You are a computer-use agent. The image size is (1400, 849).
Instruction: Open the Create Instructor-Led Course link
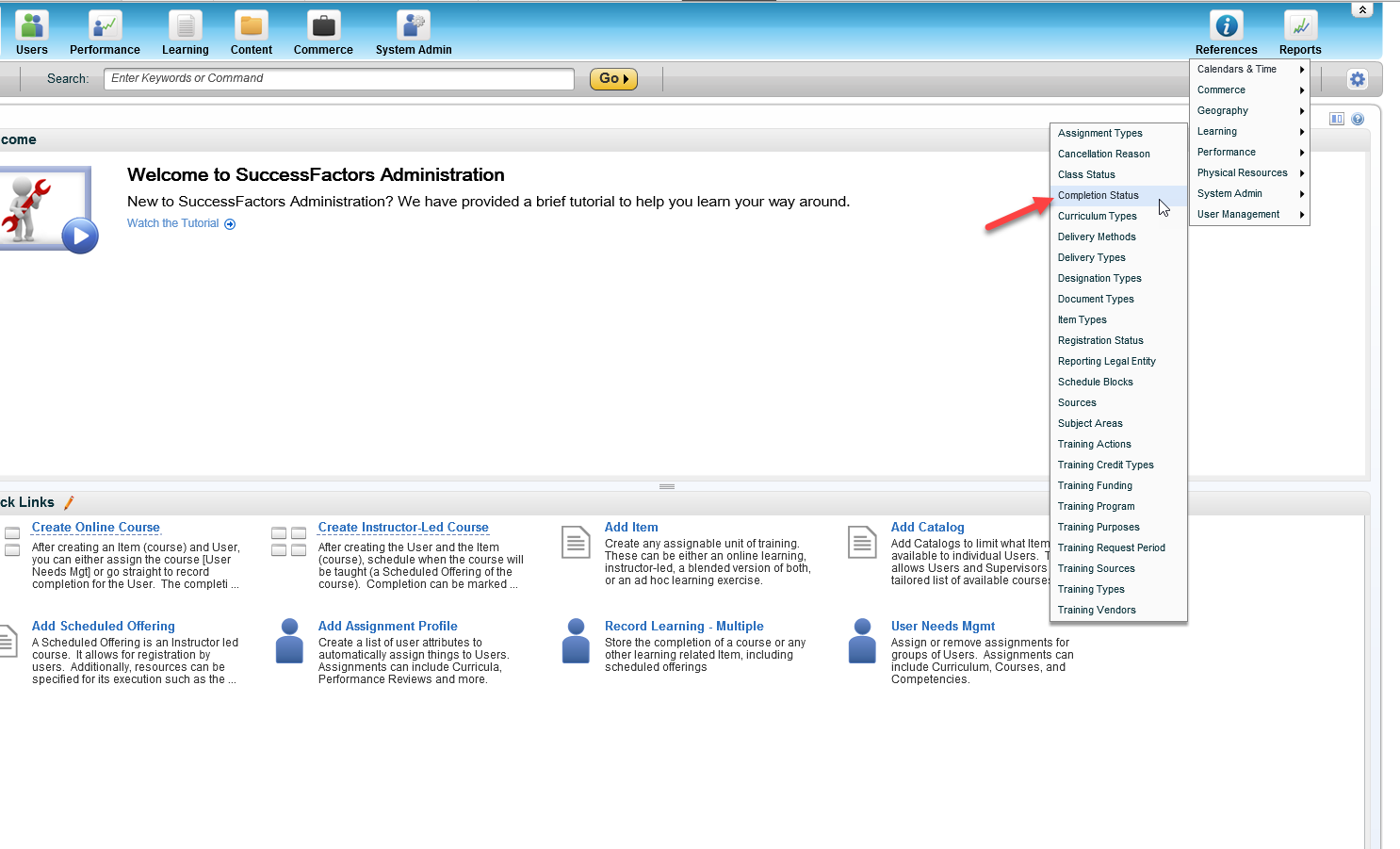pos(403,528)
